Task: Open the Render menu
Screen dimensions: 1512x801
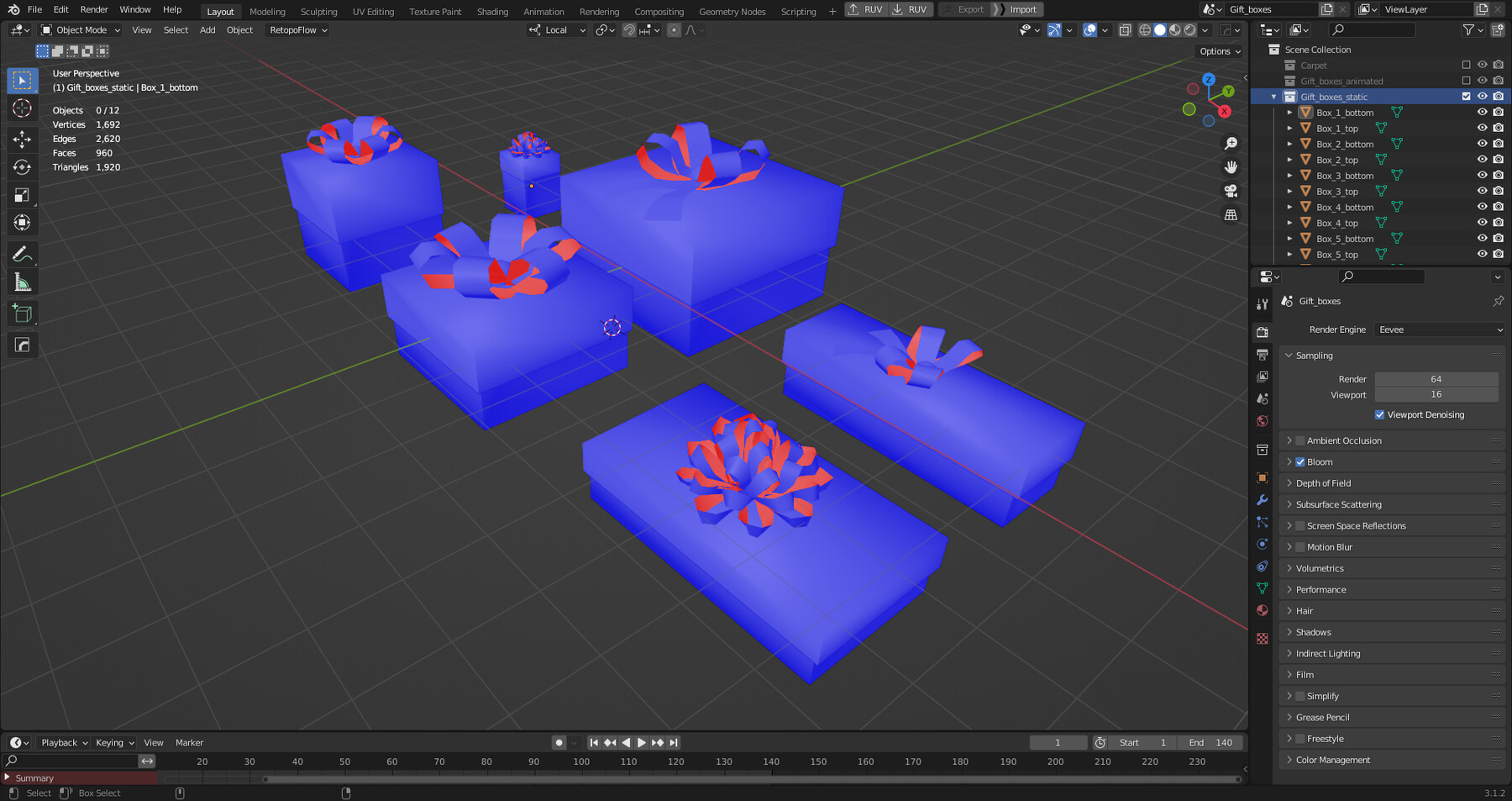Action: (x=93, y=9)
